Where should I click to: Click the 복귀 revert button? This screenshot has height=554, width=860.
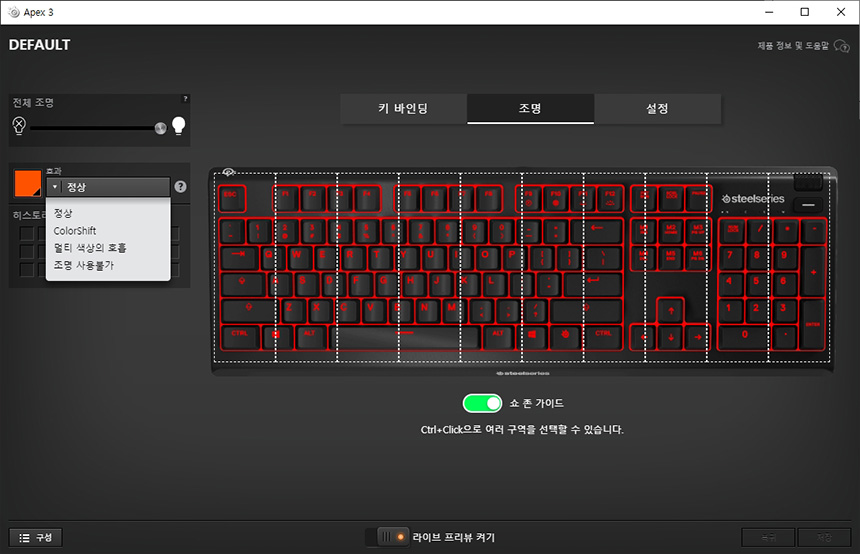coord(768,538)
